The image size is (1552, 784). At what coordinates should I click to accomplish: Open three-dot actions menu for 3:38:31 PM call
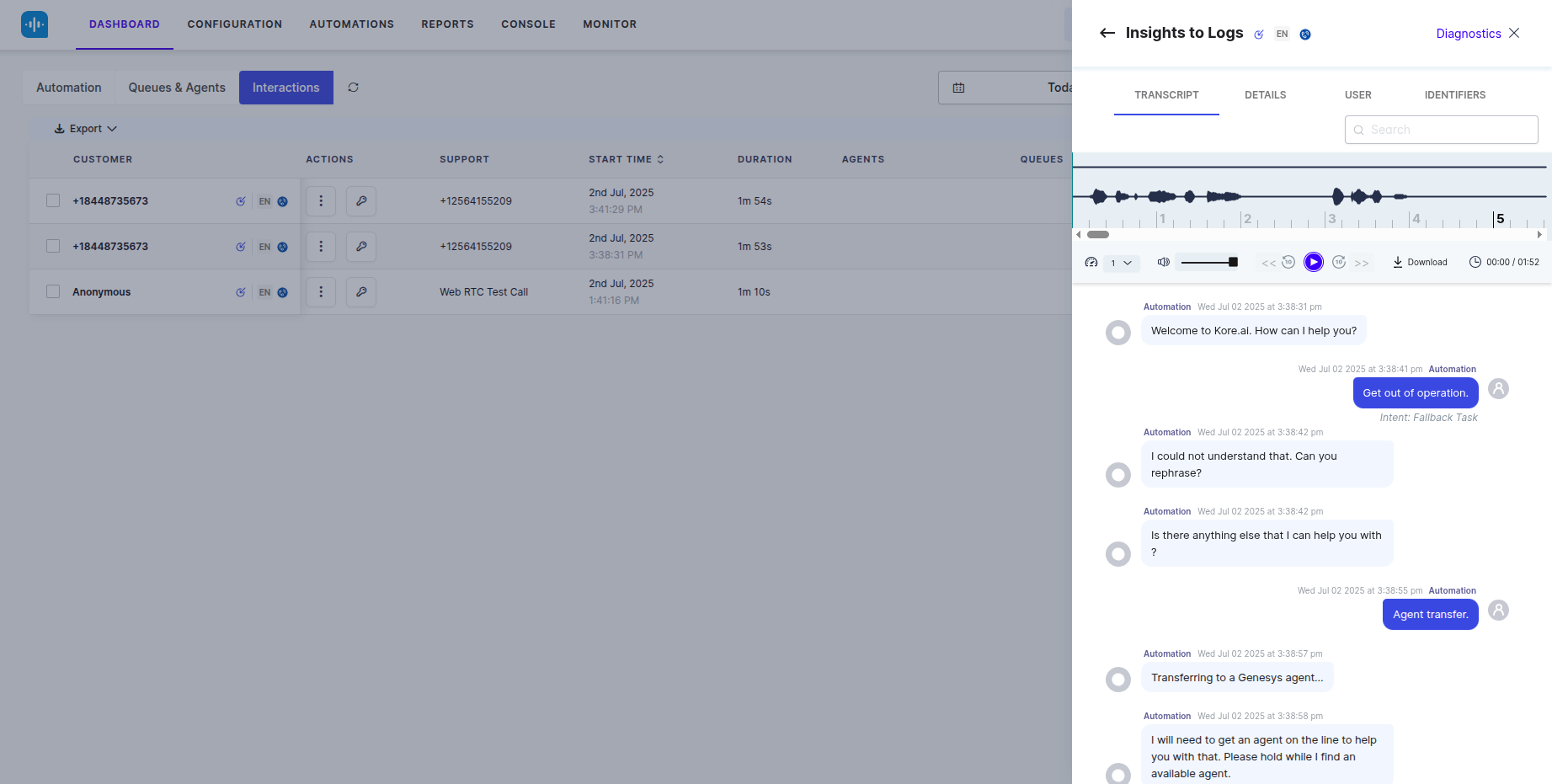point(321,247)
